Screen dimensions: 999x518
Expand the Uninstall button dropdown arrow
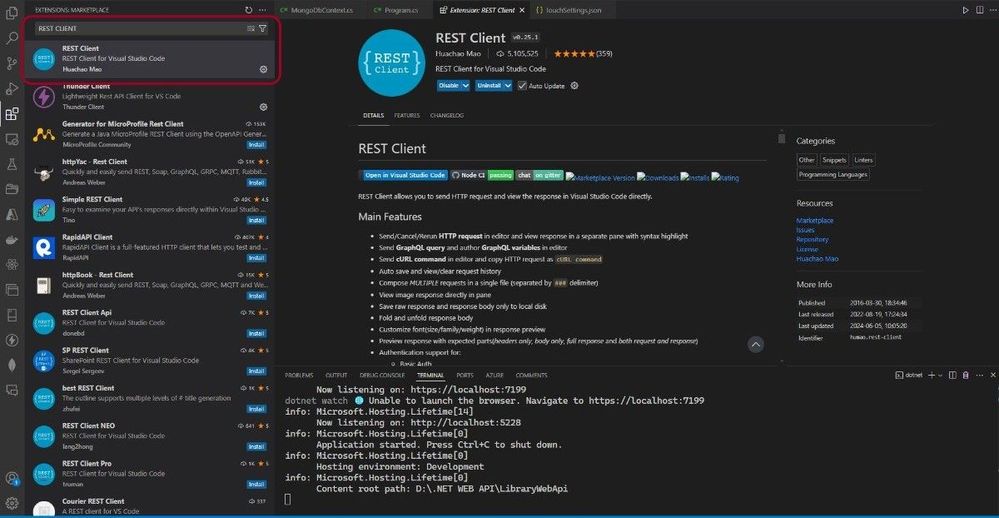coord(508,85)
